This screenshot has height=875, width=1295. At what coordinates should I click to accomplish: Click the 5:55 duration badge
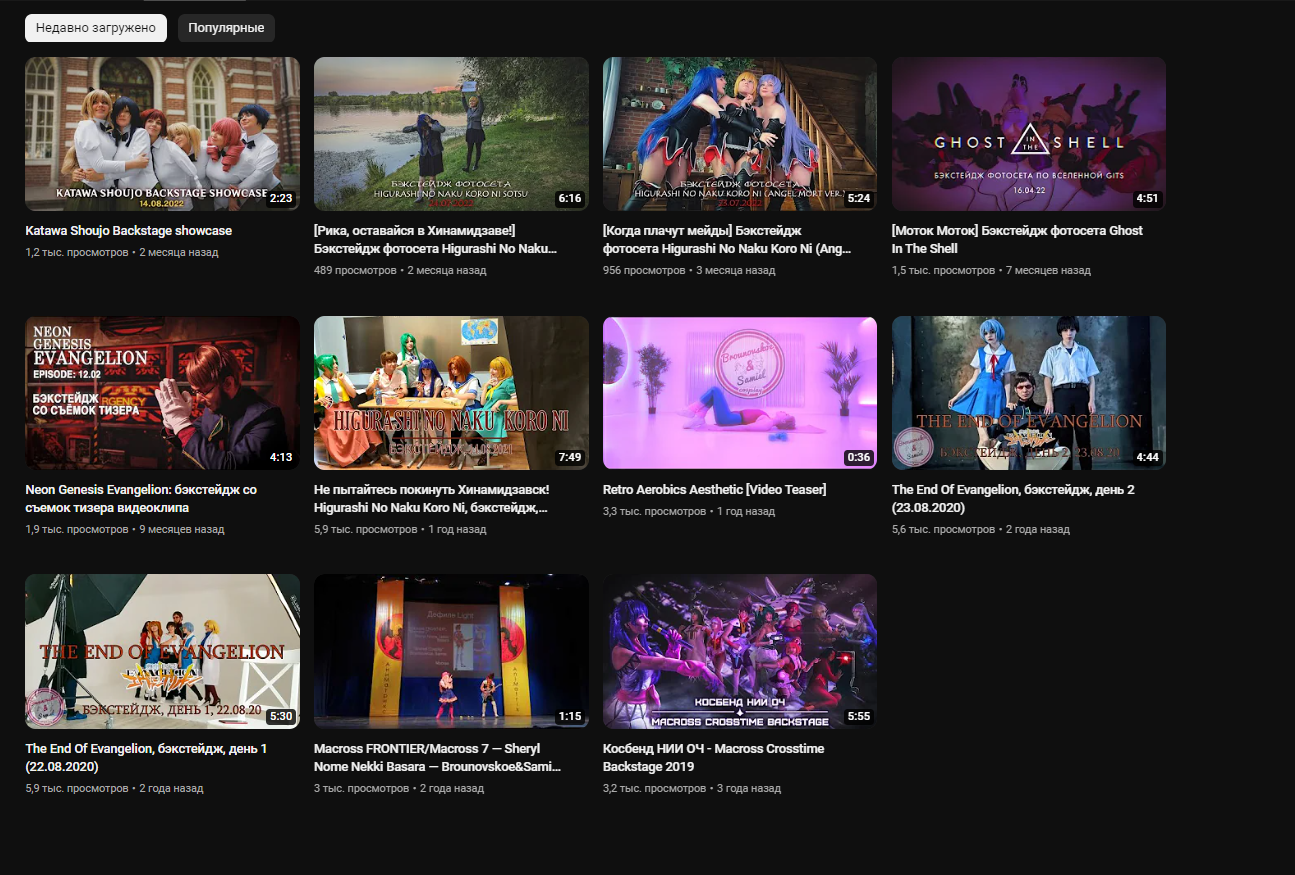point(859,716)
